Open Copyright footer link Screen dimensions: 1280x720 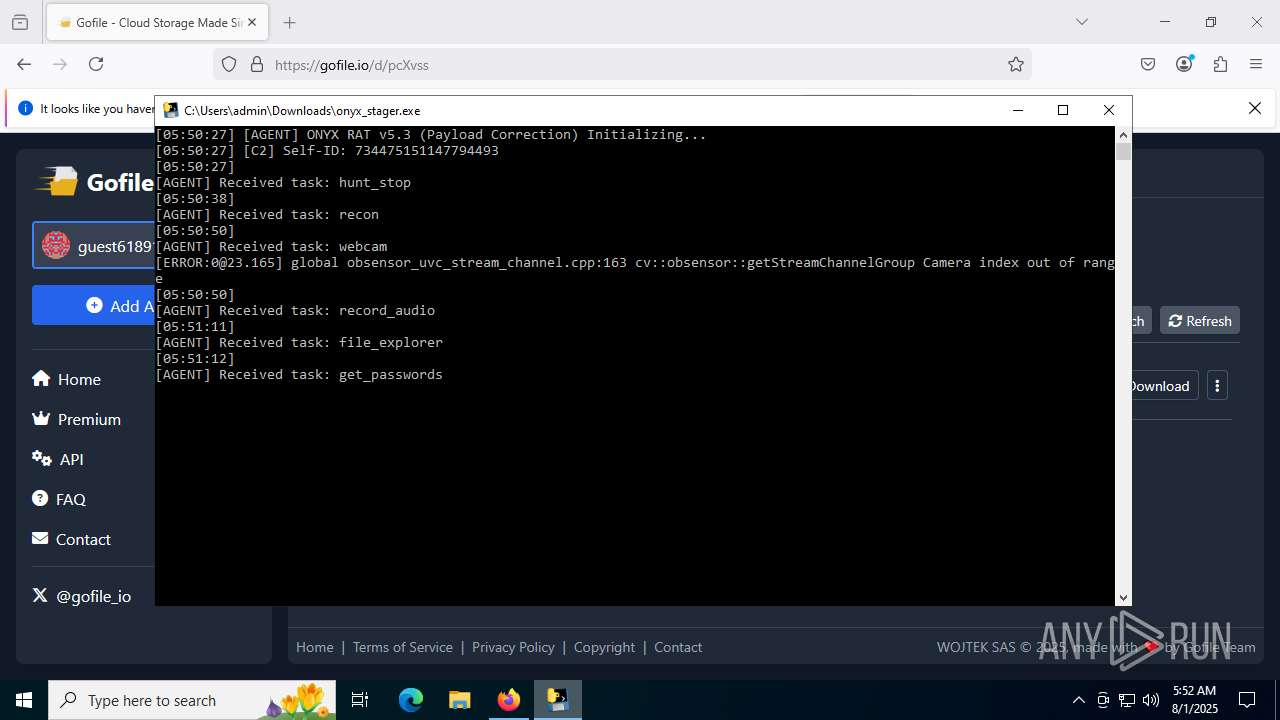click(604, 647)
